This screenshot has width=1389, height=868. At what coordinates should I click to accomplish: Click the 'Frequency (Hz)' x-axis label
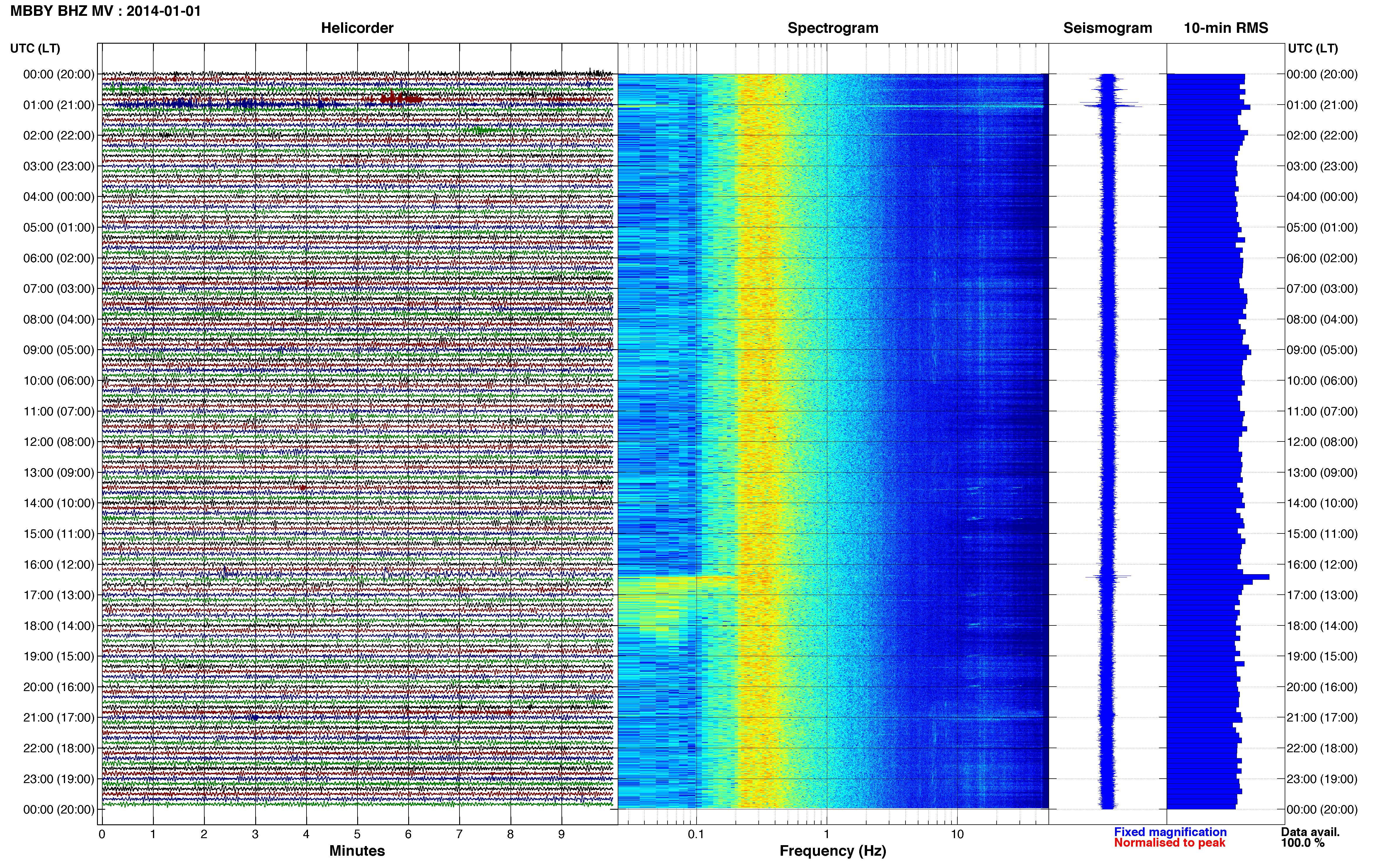pyautogui.click(x=833, y=851)
